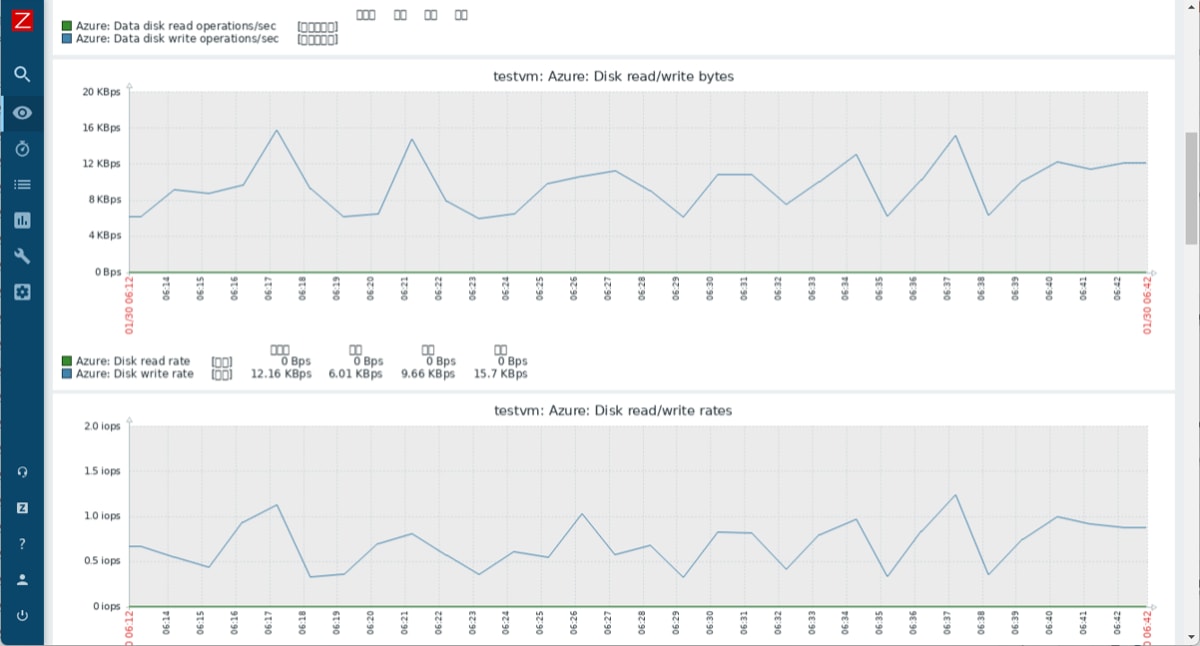Click the '20 KBps' axis label
Viewport: 1200px width, 646px height.
click(101, 92)
